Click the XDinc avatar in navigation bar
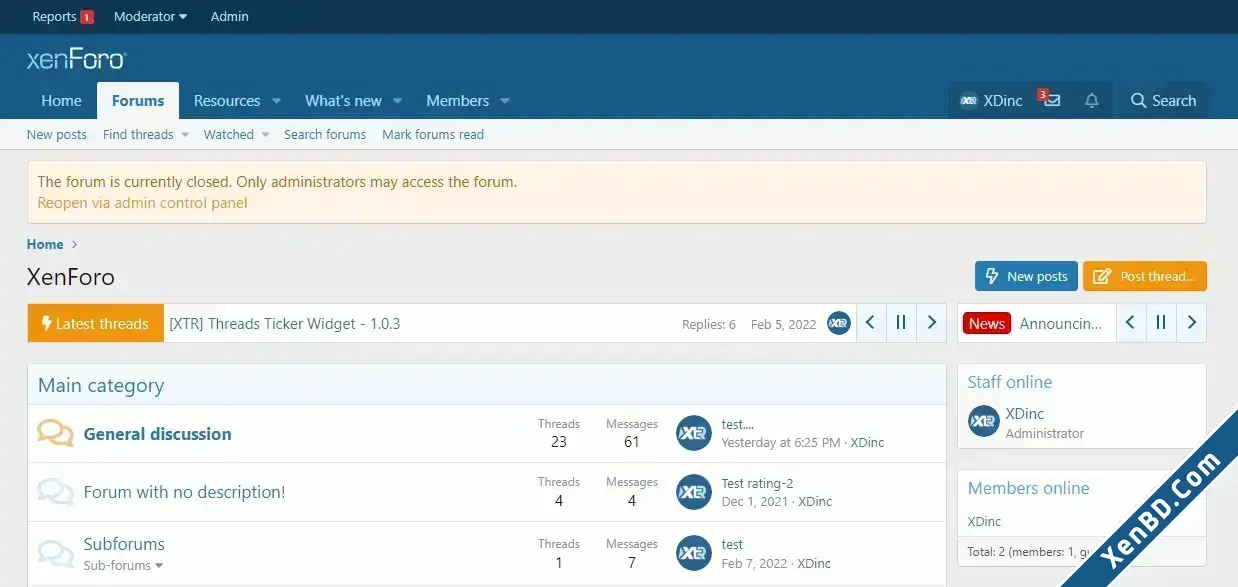Viewport: 1238px width, 587px height. (969, 101)
